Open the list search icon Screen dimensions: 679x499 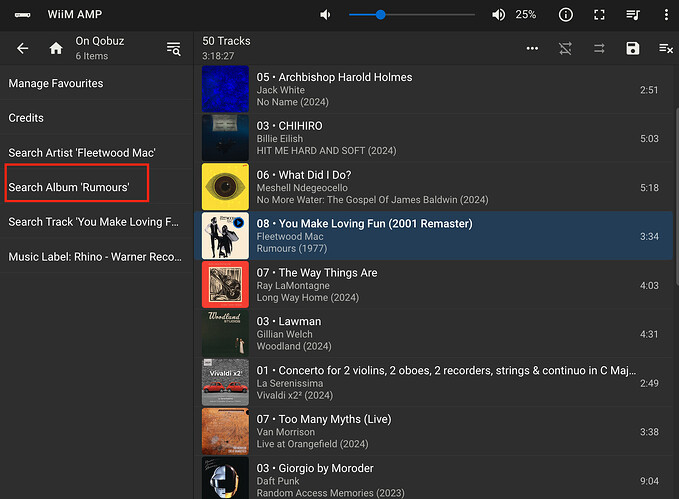[x=174, y=49]
